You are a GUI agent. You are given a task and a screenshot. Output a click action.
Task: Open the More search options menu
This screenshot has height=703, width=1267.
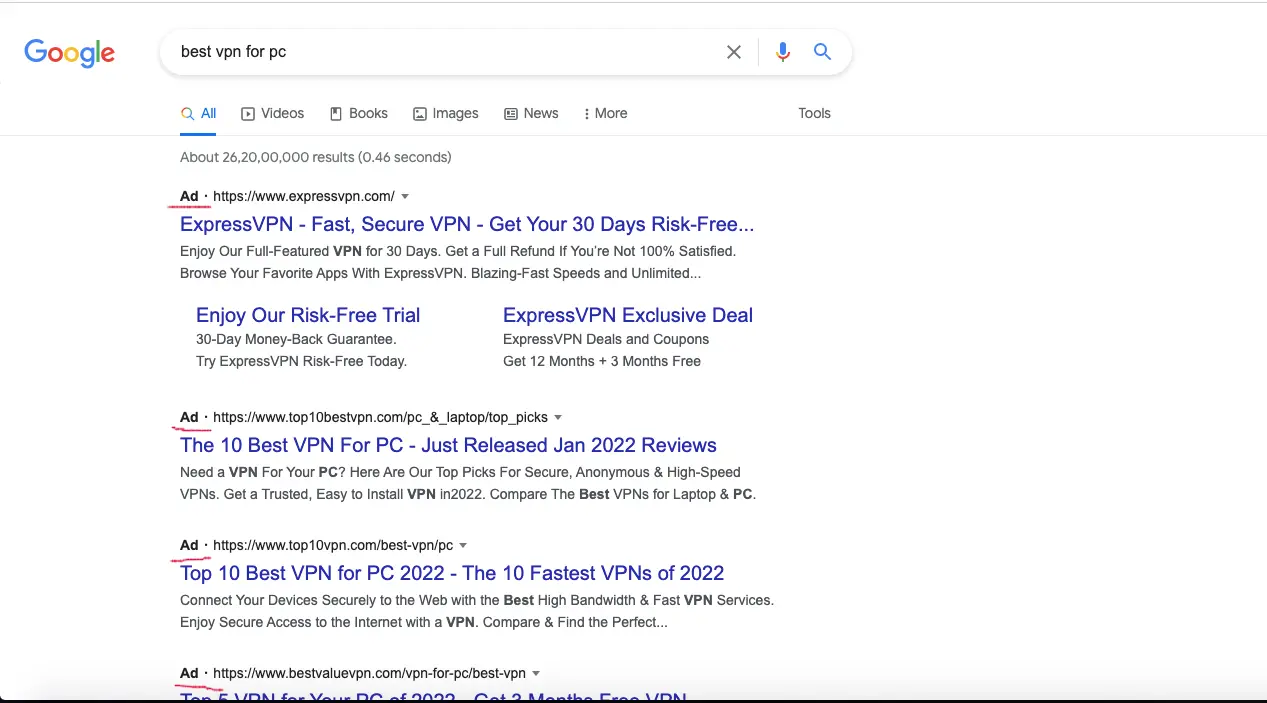(605, 113)
